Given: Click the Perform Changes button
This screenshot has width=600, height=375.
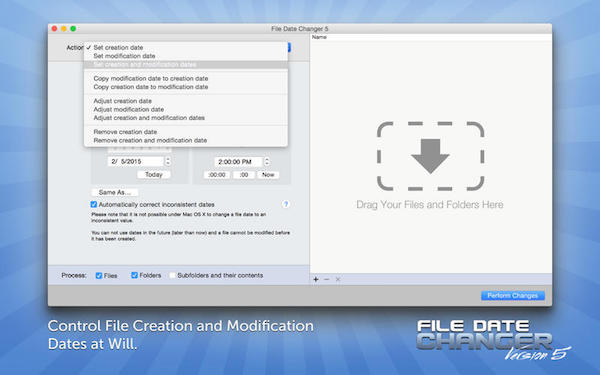Looking at the screenshot, I should point(513,295).
